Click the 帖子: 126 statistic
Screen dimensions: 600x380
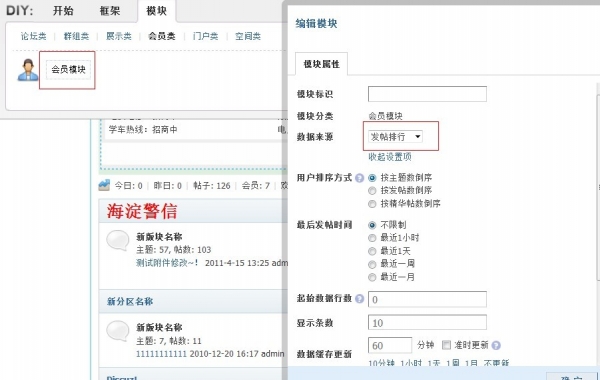[212, 186]
